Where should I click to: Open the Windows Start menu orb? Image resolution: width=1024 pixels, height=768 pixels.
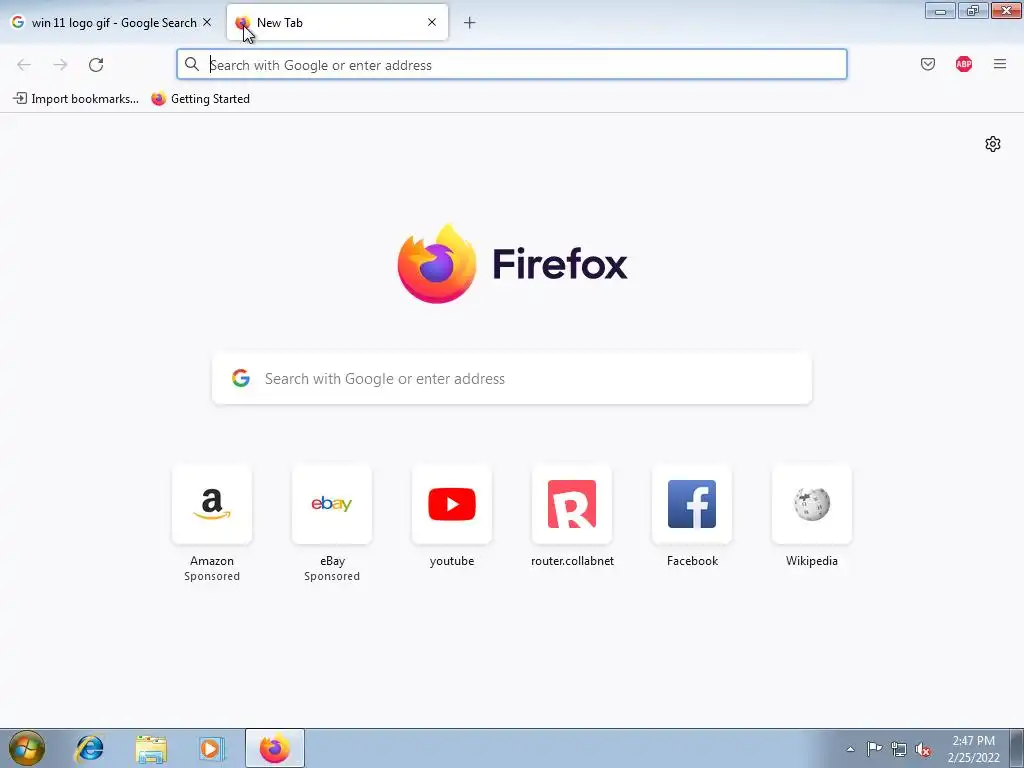[x=27, y=748]
